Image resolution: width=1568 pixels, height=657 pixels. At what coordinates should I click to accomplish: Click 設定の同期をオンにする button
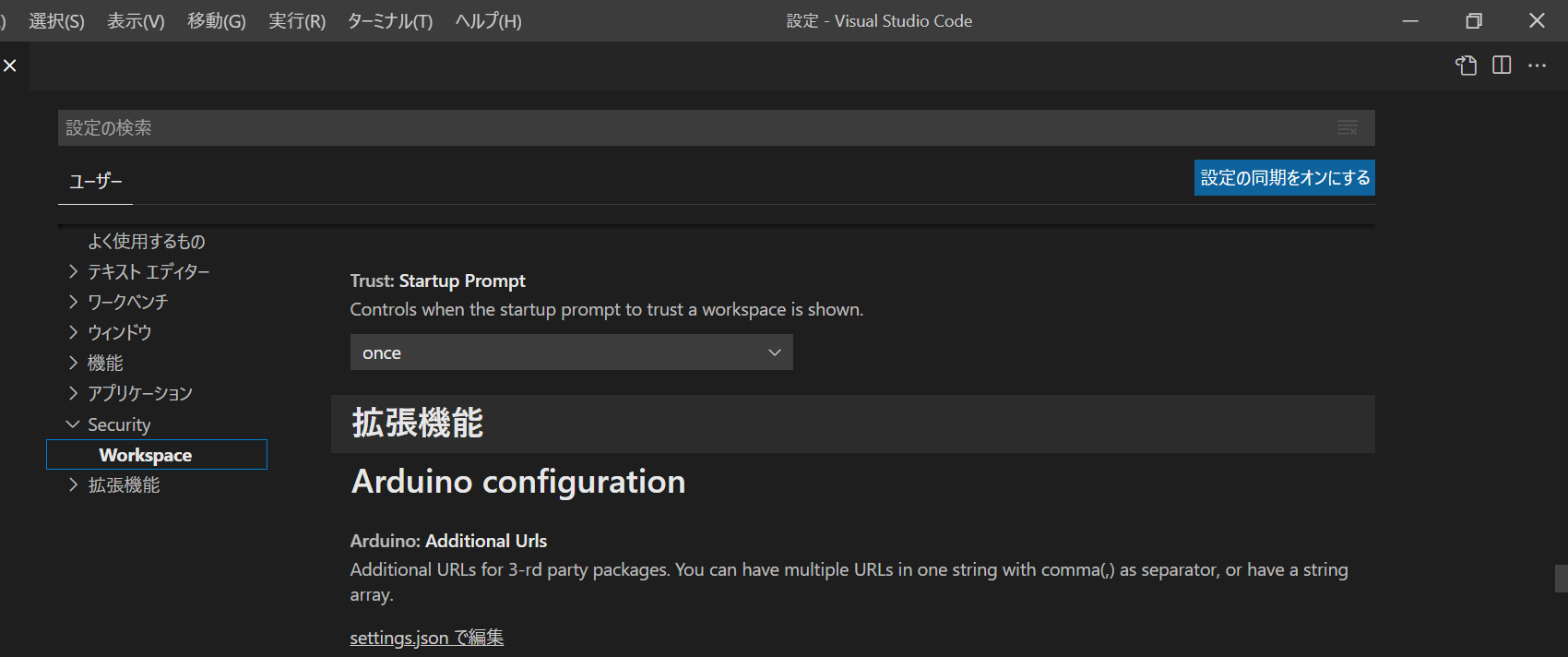pyautogui.click(x=1285, y=177)
